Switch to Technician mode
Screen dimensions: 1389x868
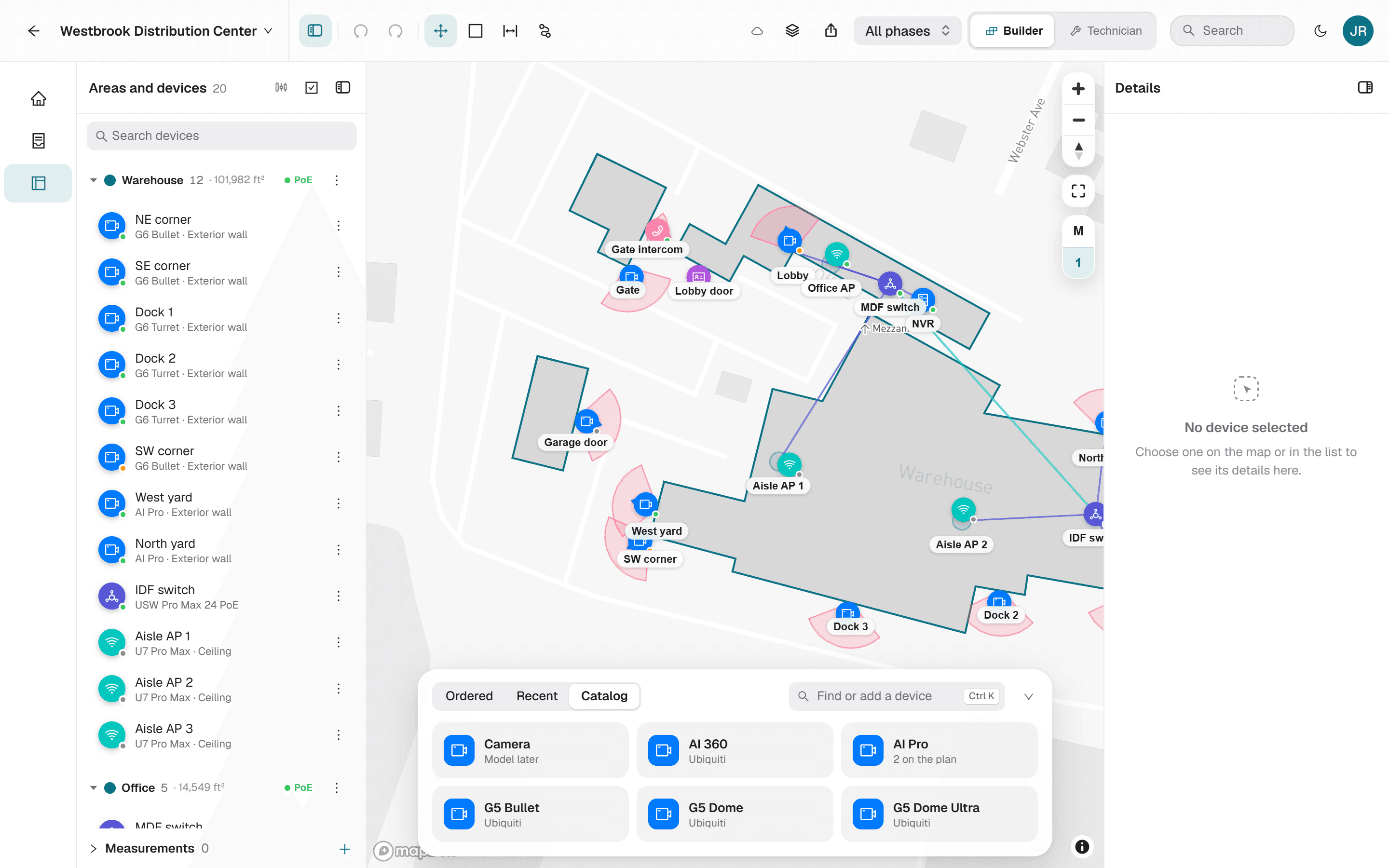(1105, 31)
